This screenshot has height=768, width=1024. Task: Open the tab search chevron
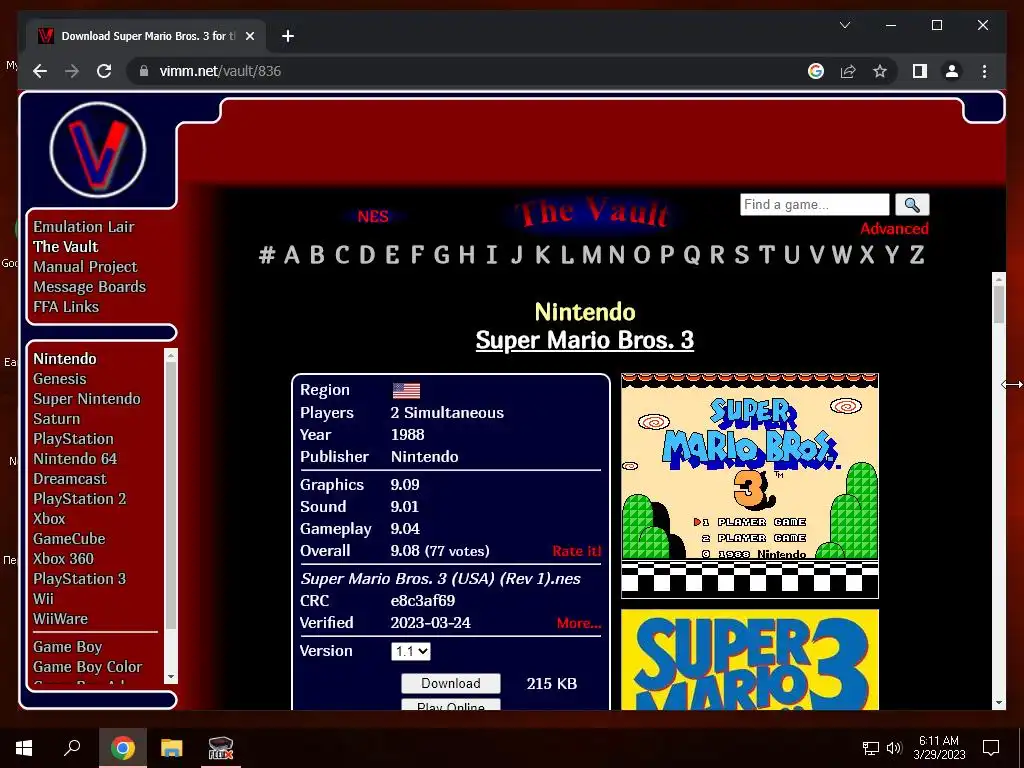(x=844, y=25)
